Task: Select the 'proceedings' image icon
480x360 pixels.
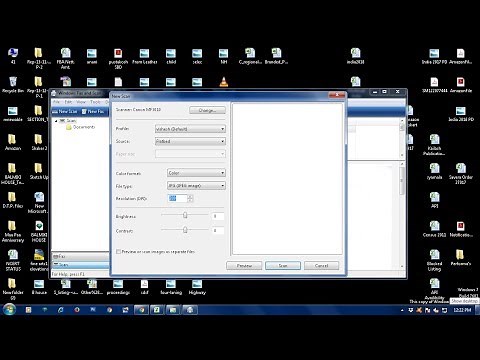Action: point(118,287)
